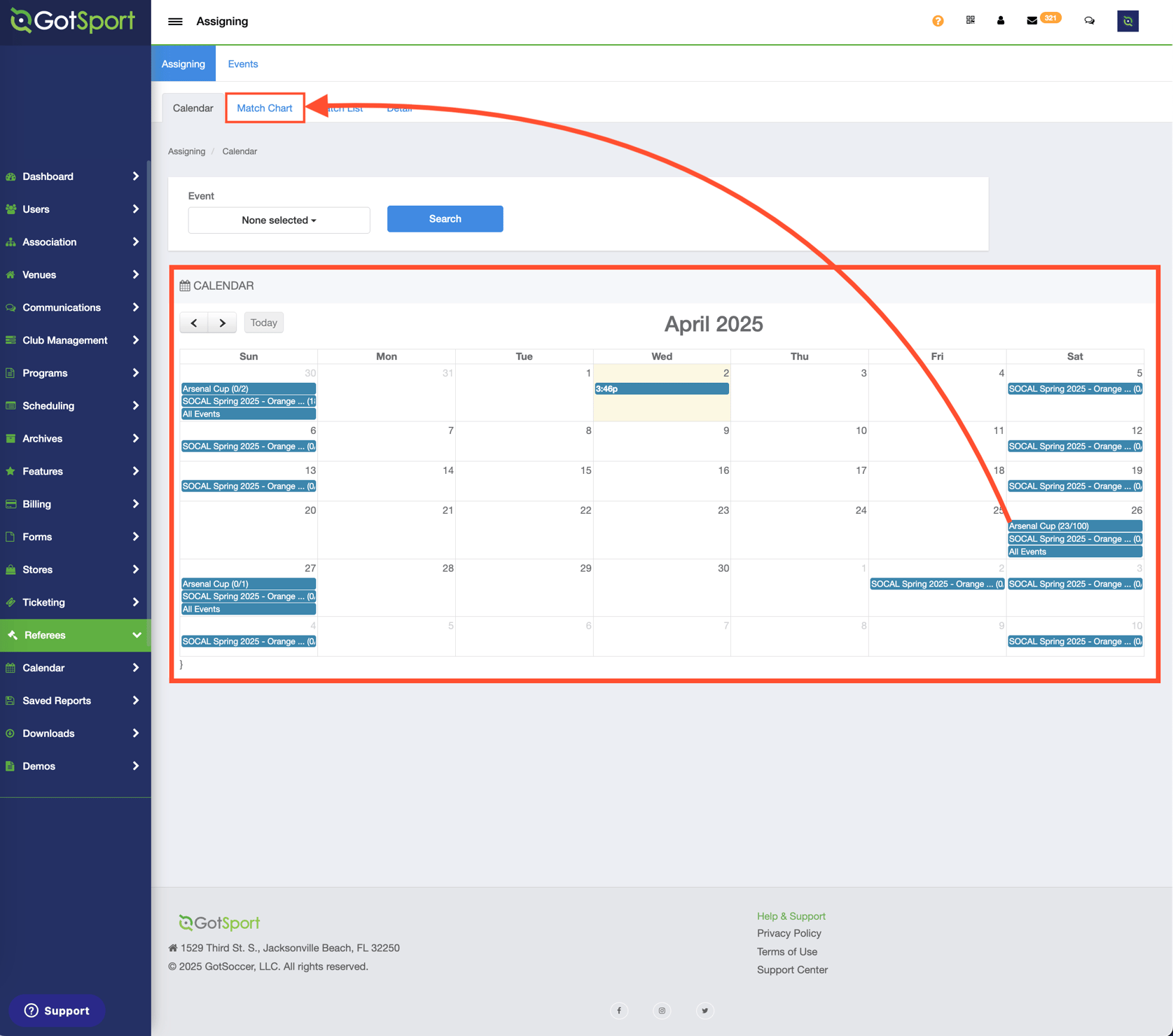Switch to the Events tab

pyautogui.click(x=242, y=64)
